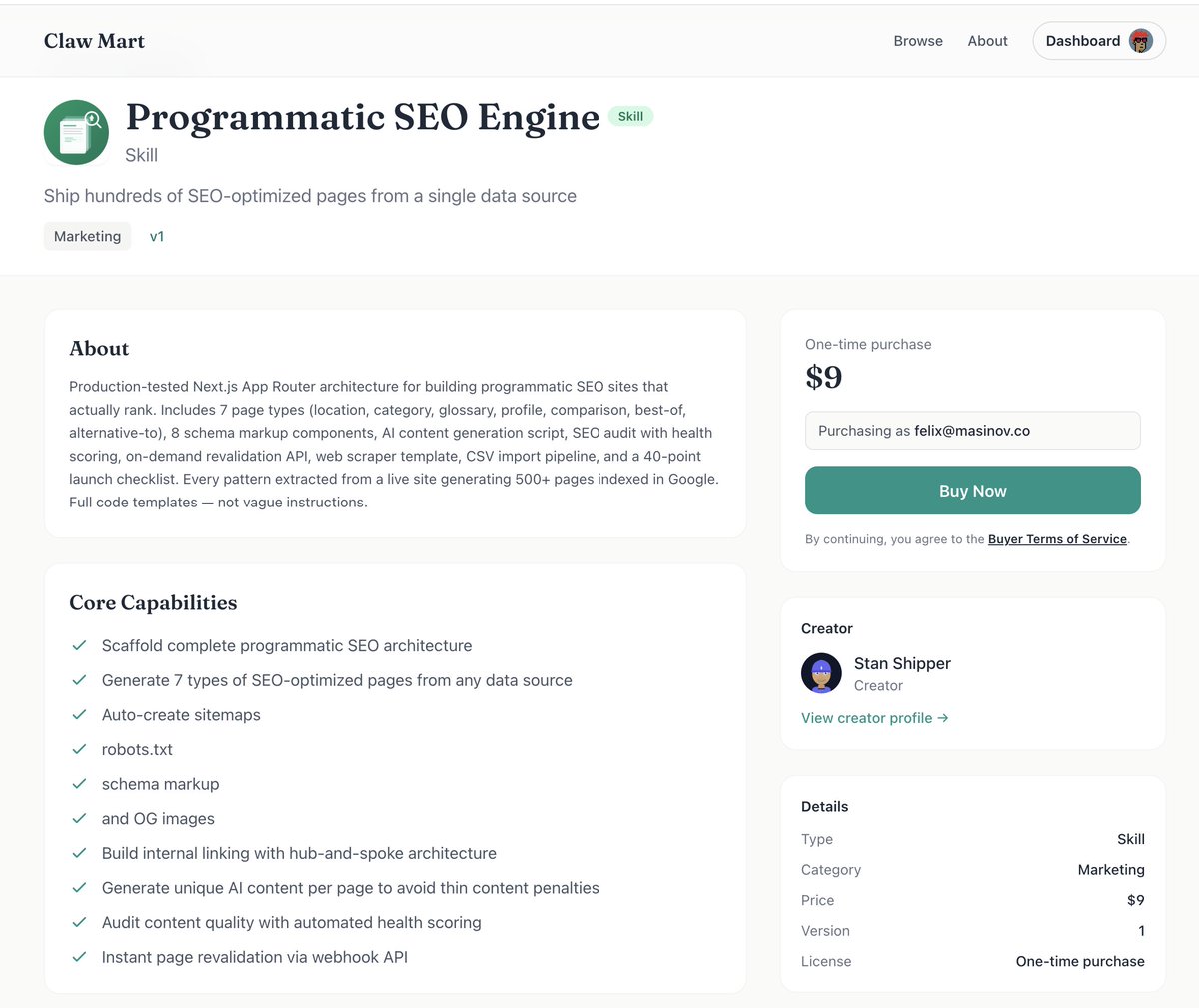Click the One-time purchase License value
Screen dimensions: 1199x1008
1080,961
